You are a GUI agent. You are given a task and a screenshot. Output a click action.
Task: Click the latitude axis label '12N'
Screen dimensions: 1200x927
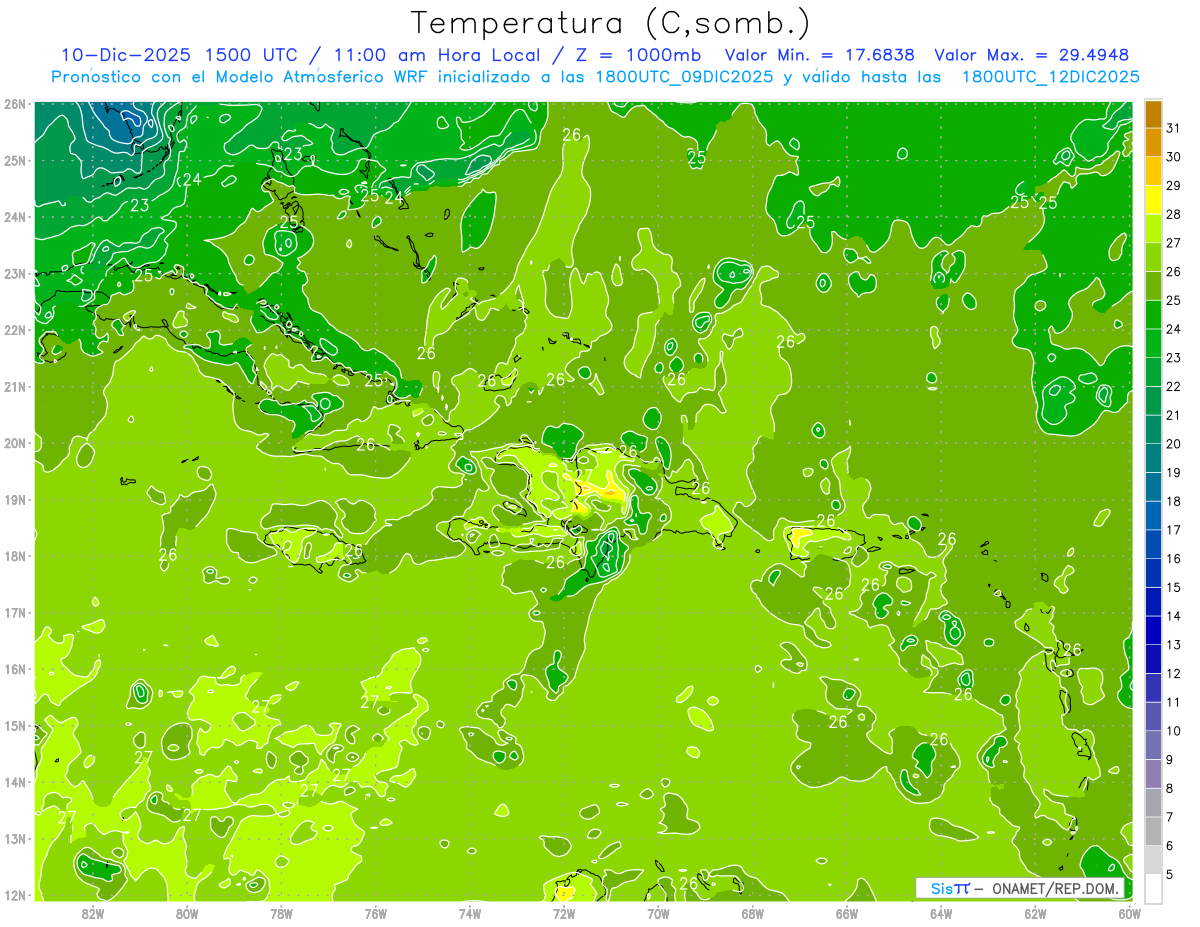pos(15,895)
